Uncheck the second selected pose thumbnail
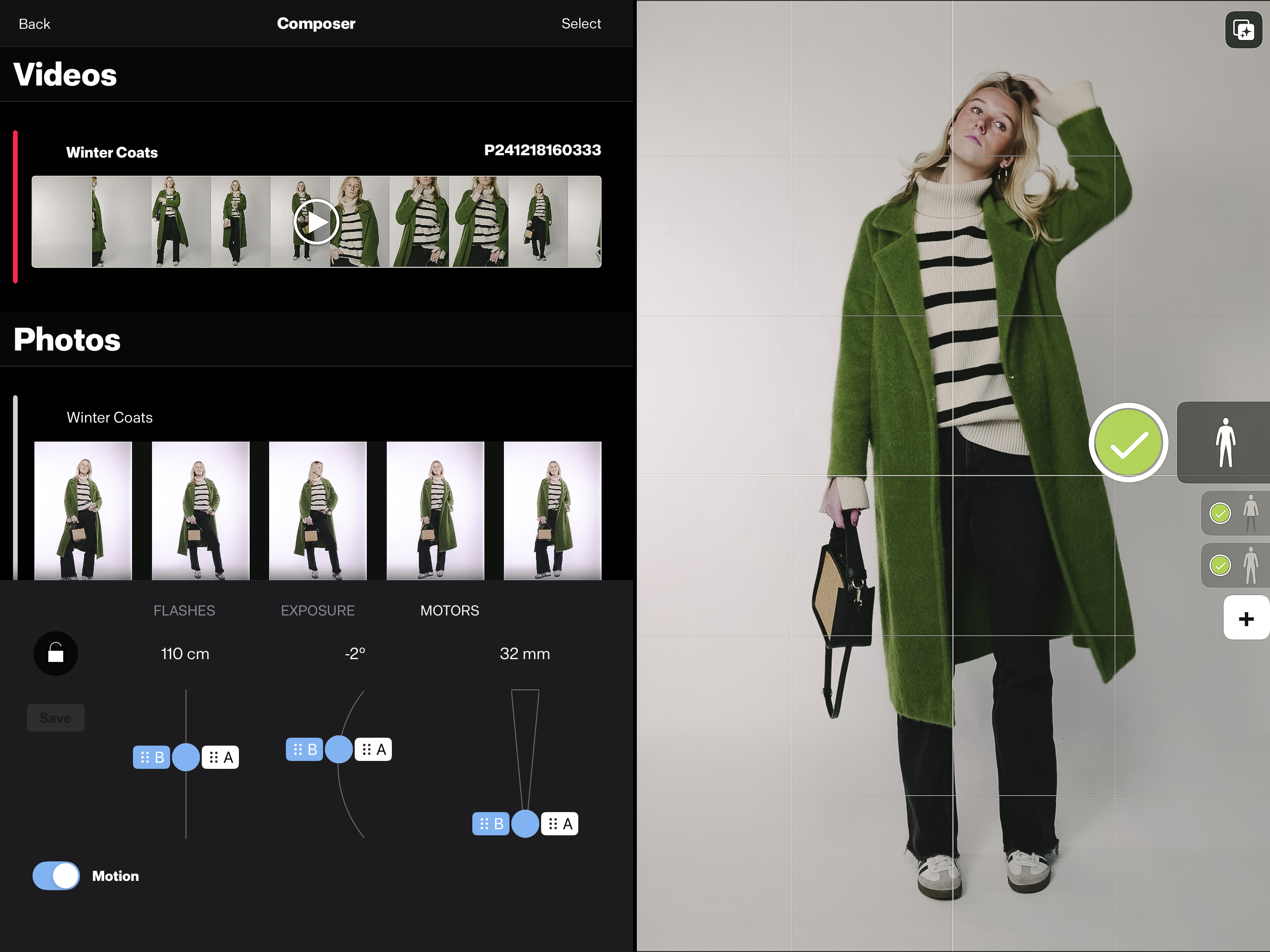1270x952 pixels. coord(1221,566)
